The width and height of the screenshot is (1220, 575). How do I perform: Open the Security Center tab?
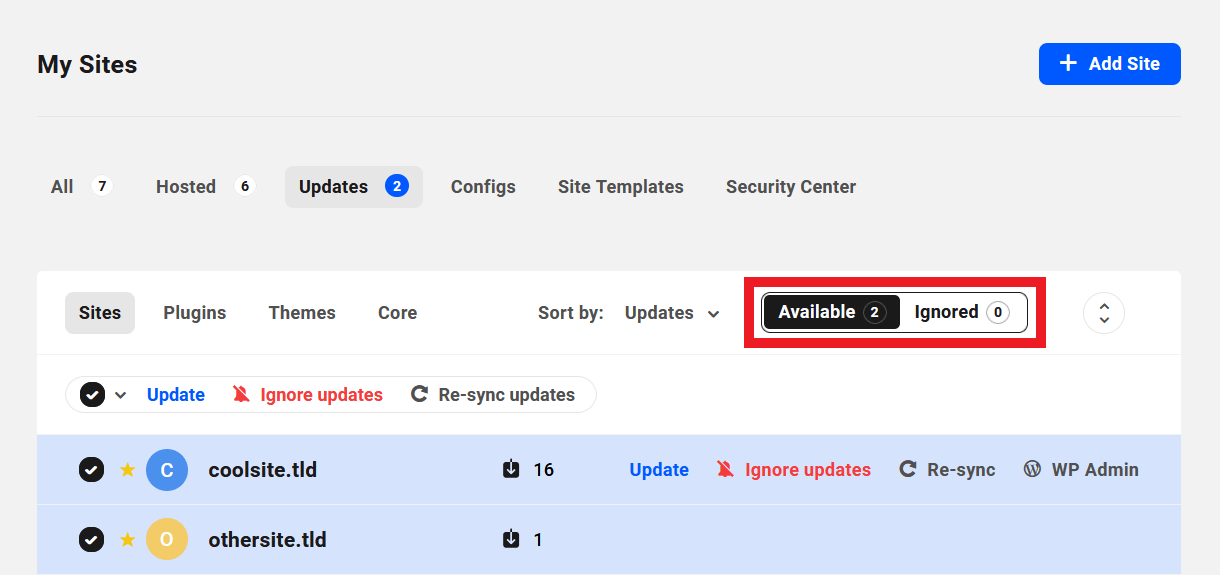pyautogui.click(x=790, y=187)
